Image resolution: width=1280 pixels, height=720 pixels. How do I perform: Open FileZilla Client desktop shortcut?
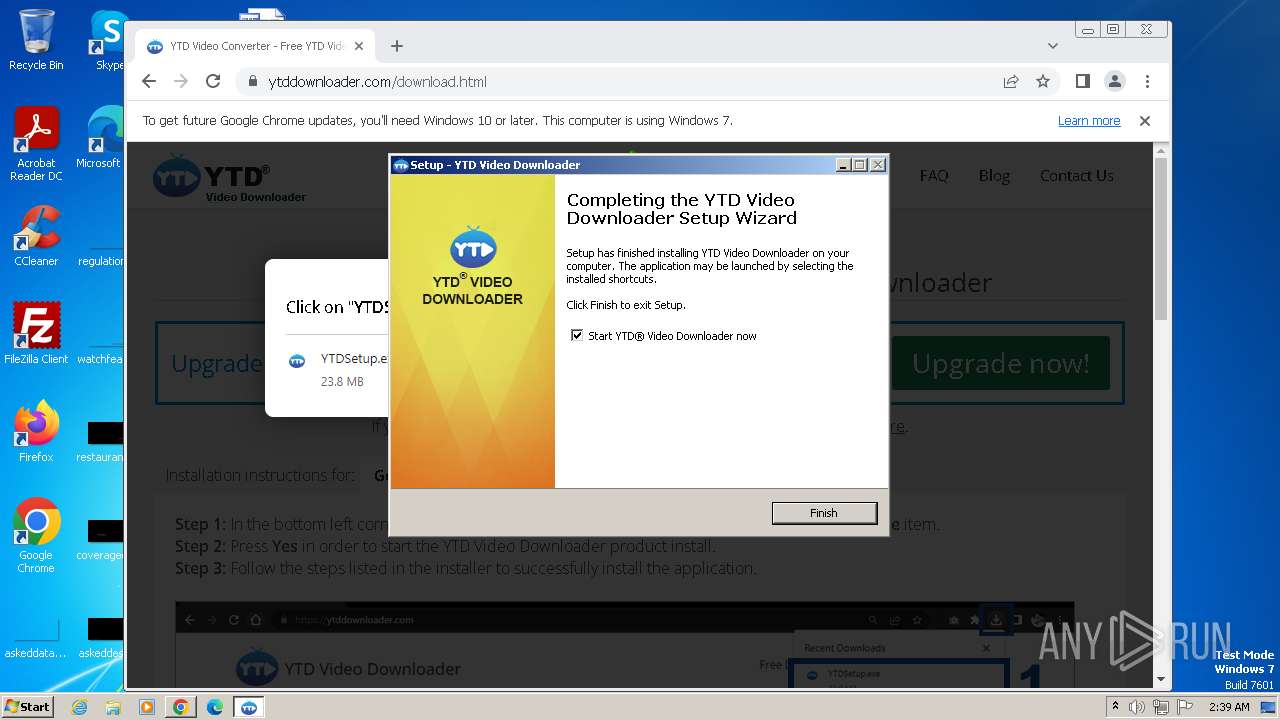pos(36,334)
